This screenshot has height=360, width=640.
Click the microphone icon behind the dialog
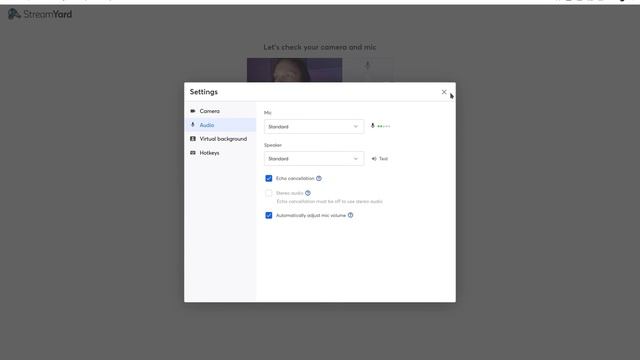[x=367, y=65]
